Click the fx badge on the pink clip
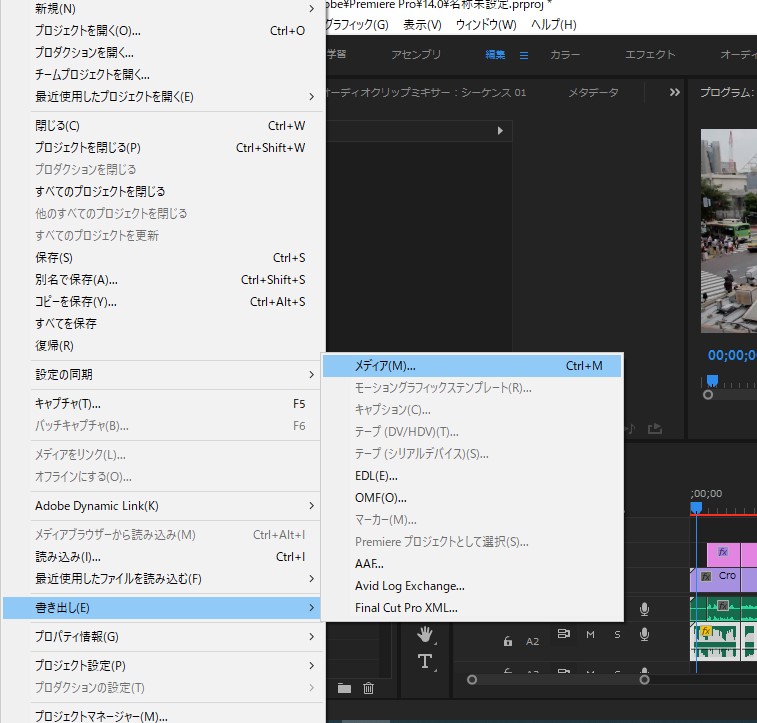Image resolution: width=757 pixels, height=723 pixels. click(723, 552)
